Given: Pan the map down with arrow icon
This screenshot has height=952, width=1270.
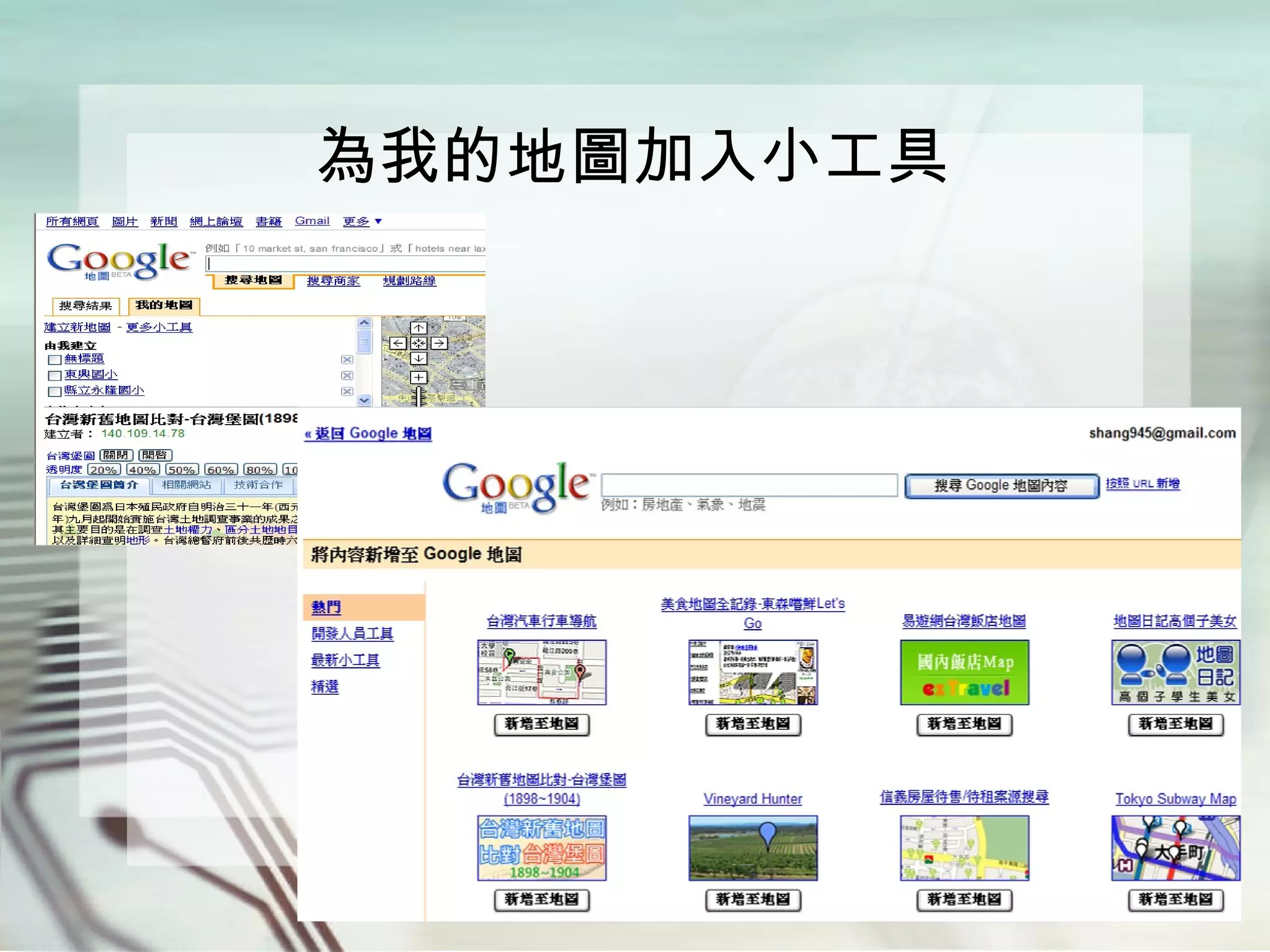Looking at the screenshot, I should (419, 358).
